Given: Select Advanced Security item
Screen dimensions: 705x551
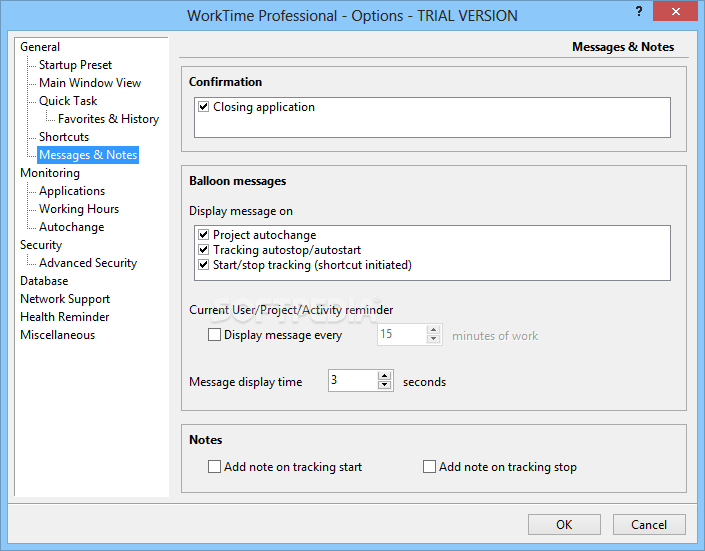Looking at the screenshot, I should (88, 263).
